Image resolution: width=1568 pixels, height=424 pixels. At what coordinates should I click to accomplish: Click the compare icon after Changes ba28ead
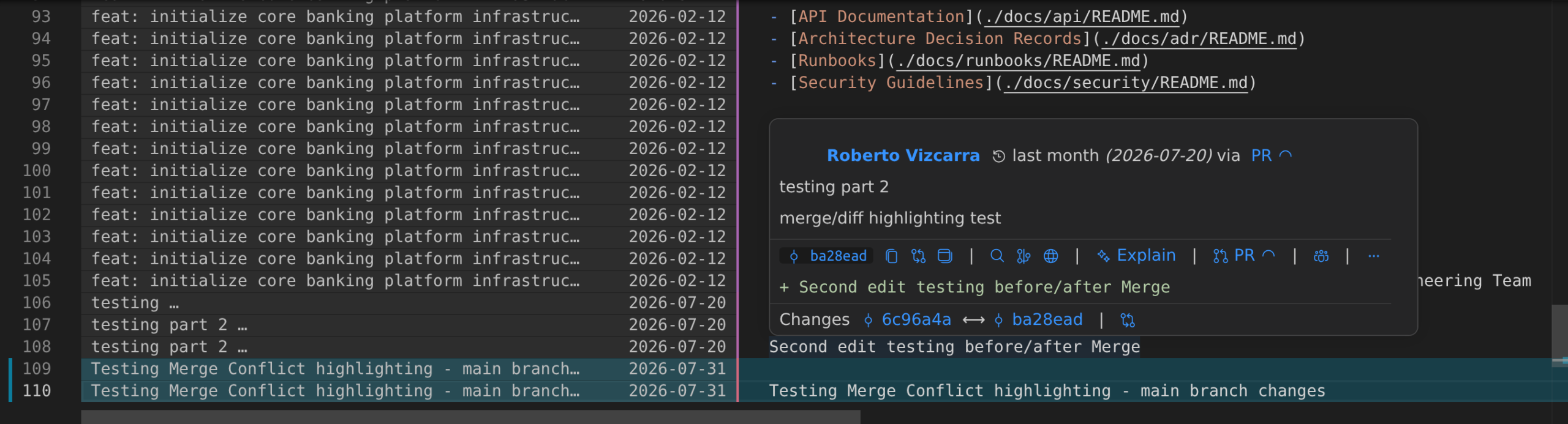pos(1128,320)
